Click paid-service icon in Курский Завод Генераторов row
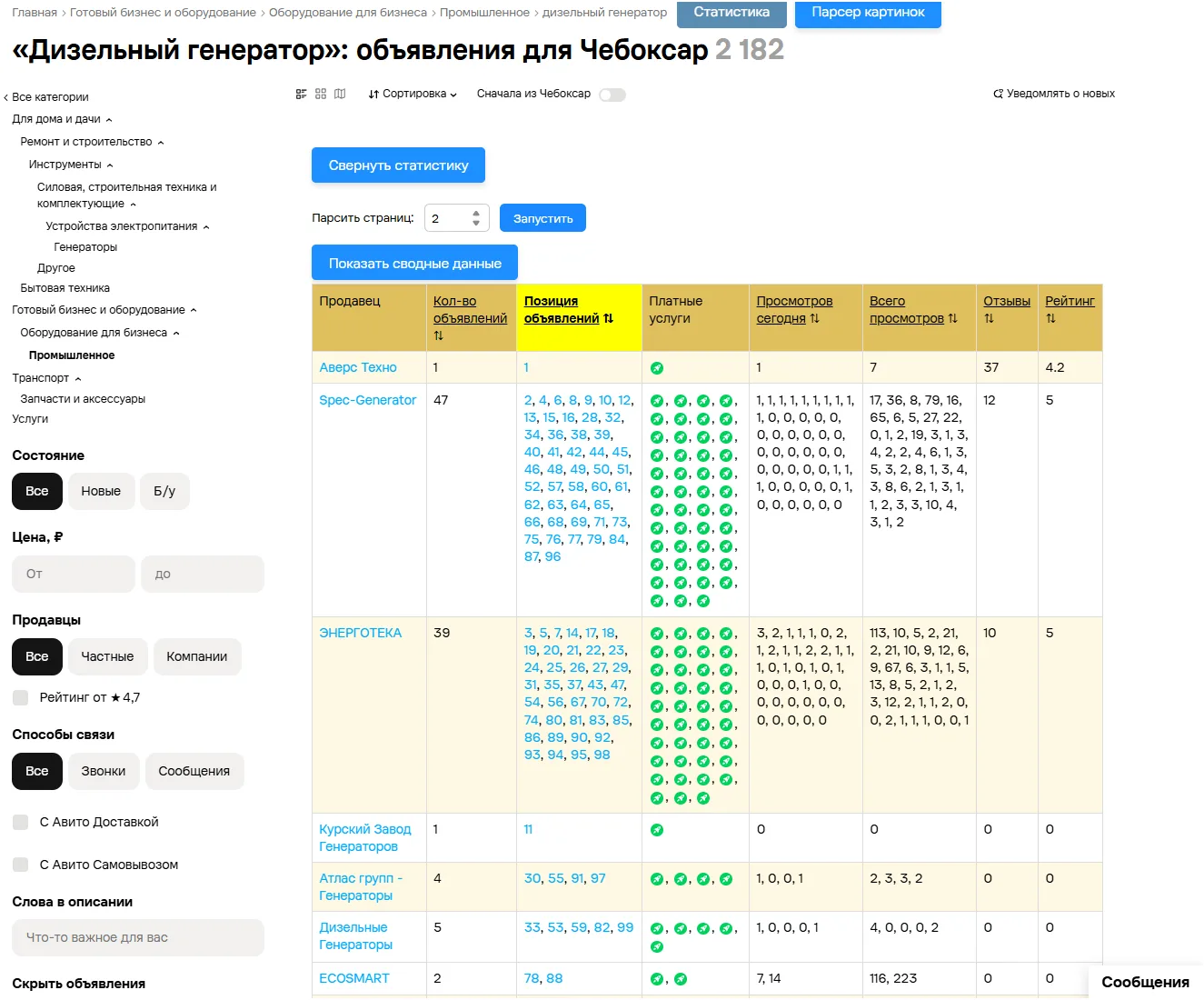The width and height of the screenshot is (1204, 1000). click(x=657, y=830)
